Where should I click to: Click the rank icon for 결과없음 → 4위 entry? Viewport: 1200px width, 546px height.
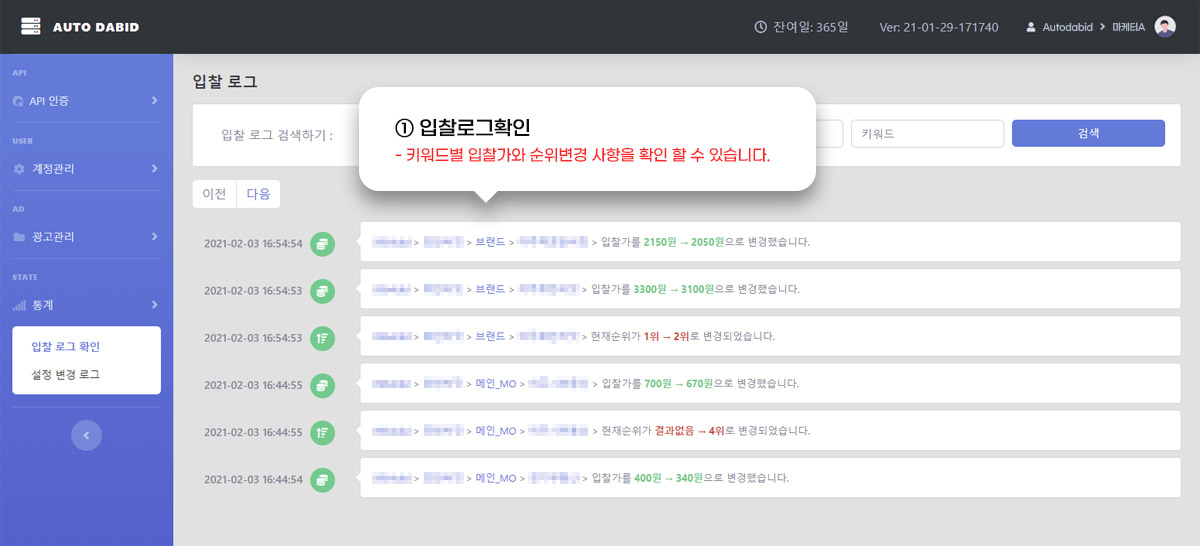point(322,431)
